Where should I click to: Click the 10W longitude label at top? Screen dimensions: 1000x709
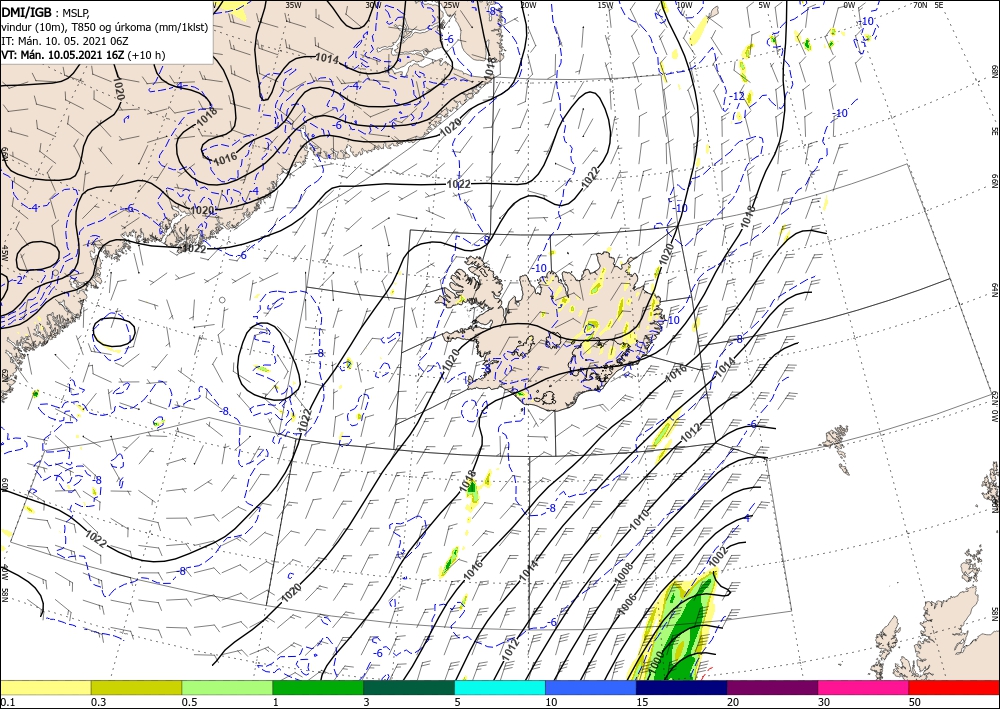coord(684,5)
